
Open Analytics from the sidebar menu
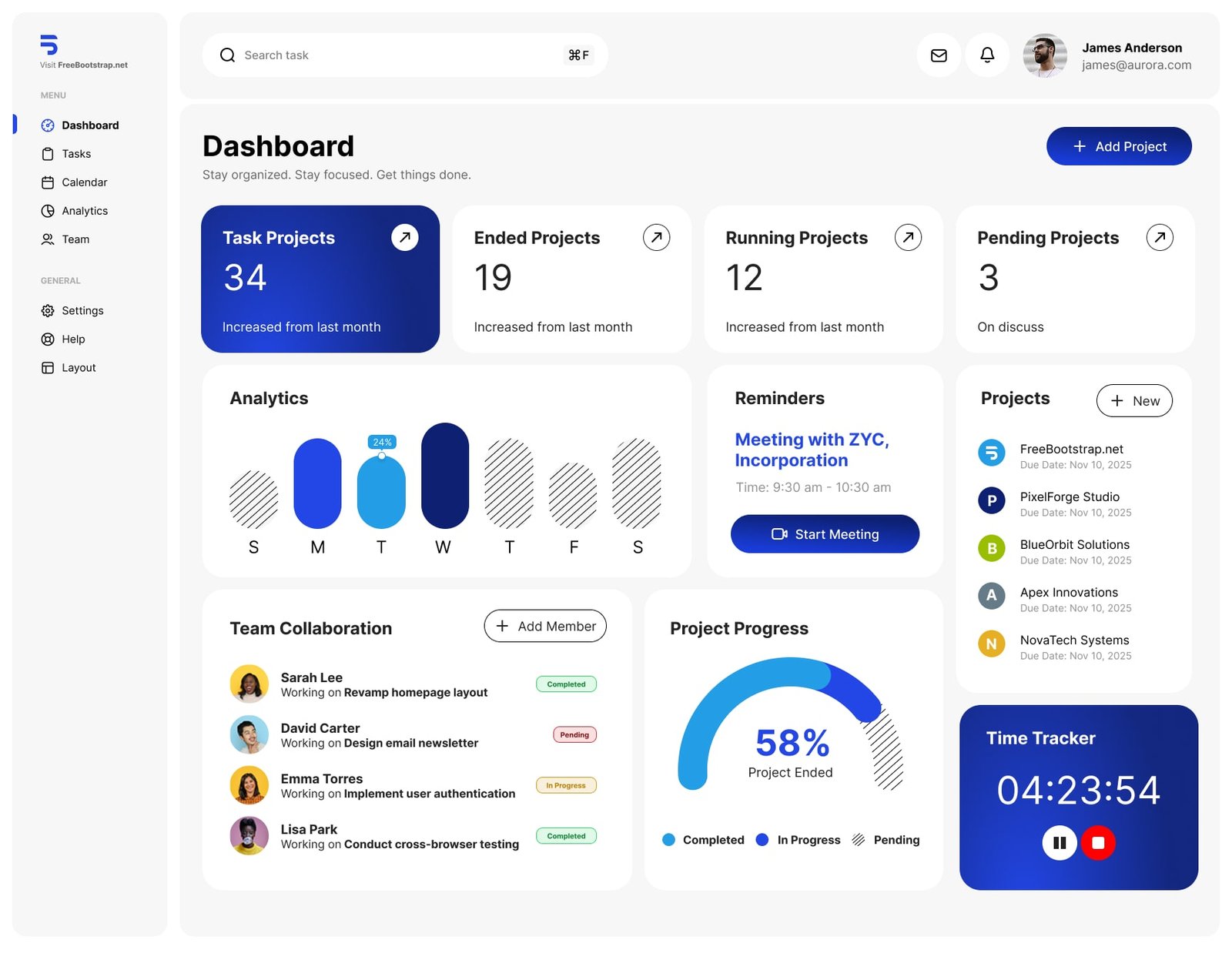coord(84,211)
